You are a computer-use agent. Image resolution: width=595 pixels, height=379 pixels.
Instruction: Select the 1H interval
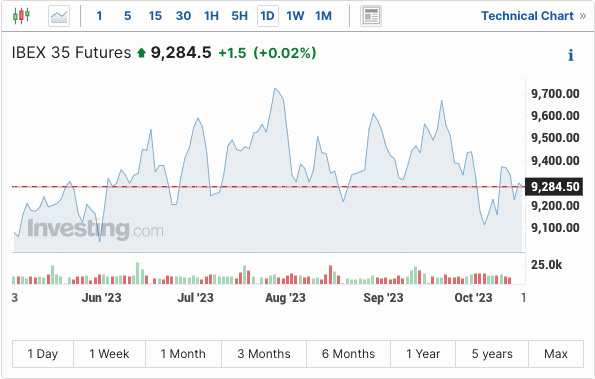click(x=211, y=16)
